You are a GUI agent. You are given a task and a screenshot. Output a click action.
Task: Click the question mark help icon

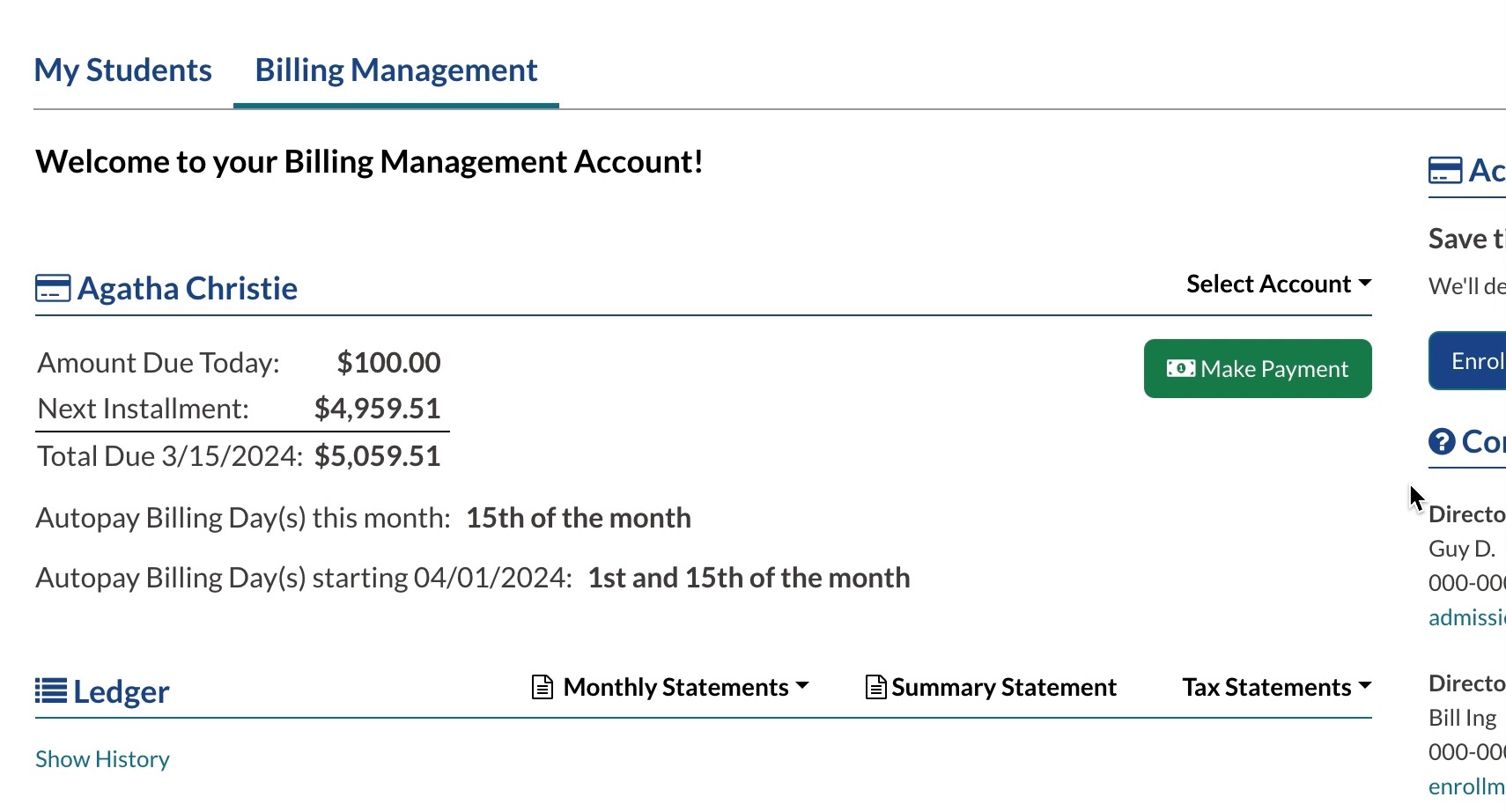1442,441
